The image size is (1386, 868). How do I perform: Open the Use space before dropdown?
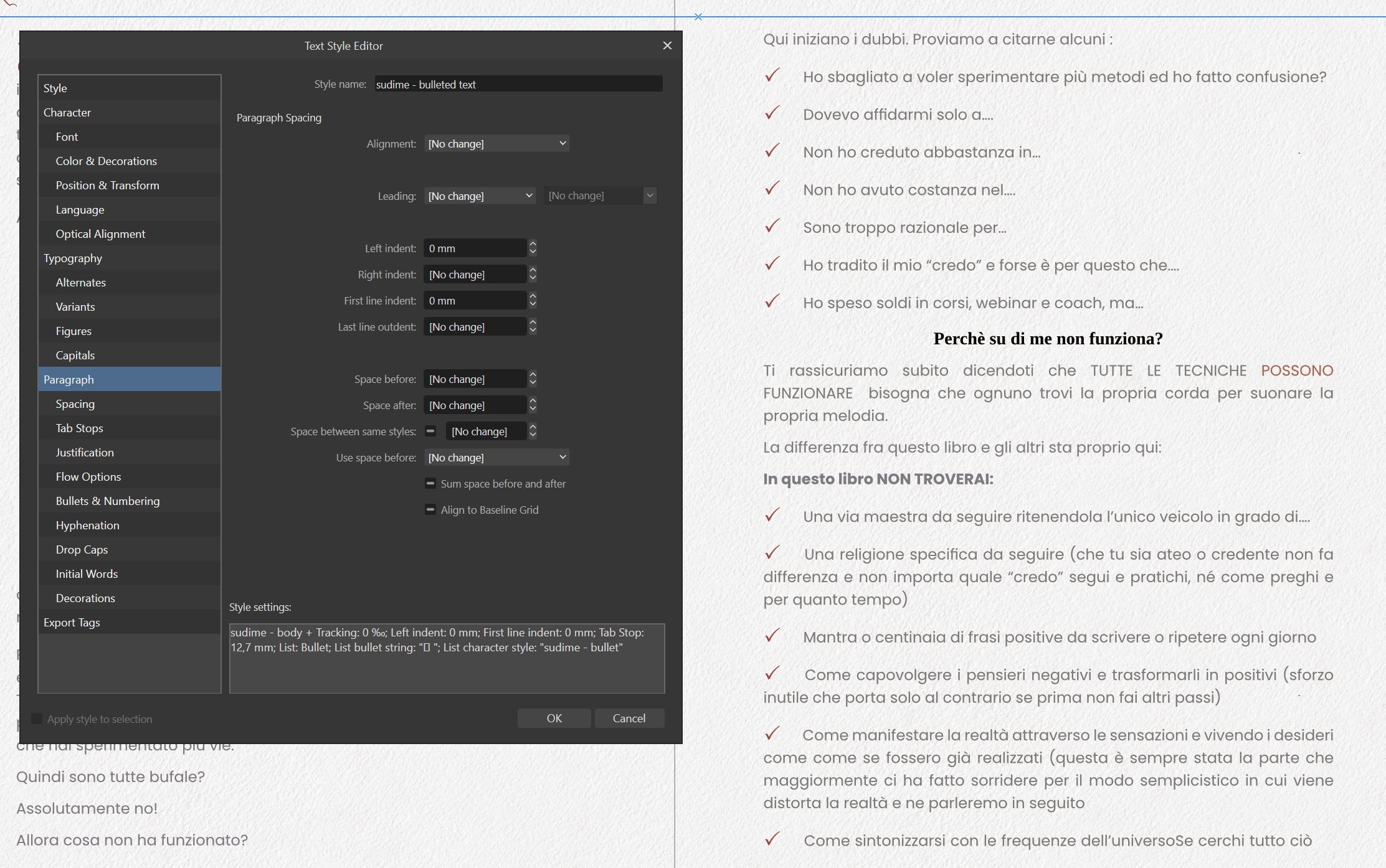(x=496, y=458)
